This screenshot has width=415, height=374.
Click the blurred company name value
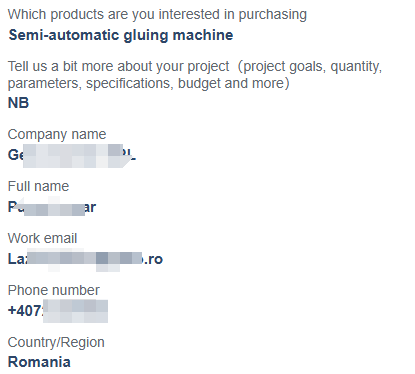(x=72, y=155)
